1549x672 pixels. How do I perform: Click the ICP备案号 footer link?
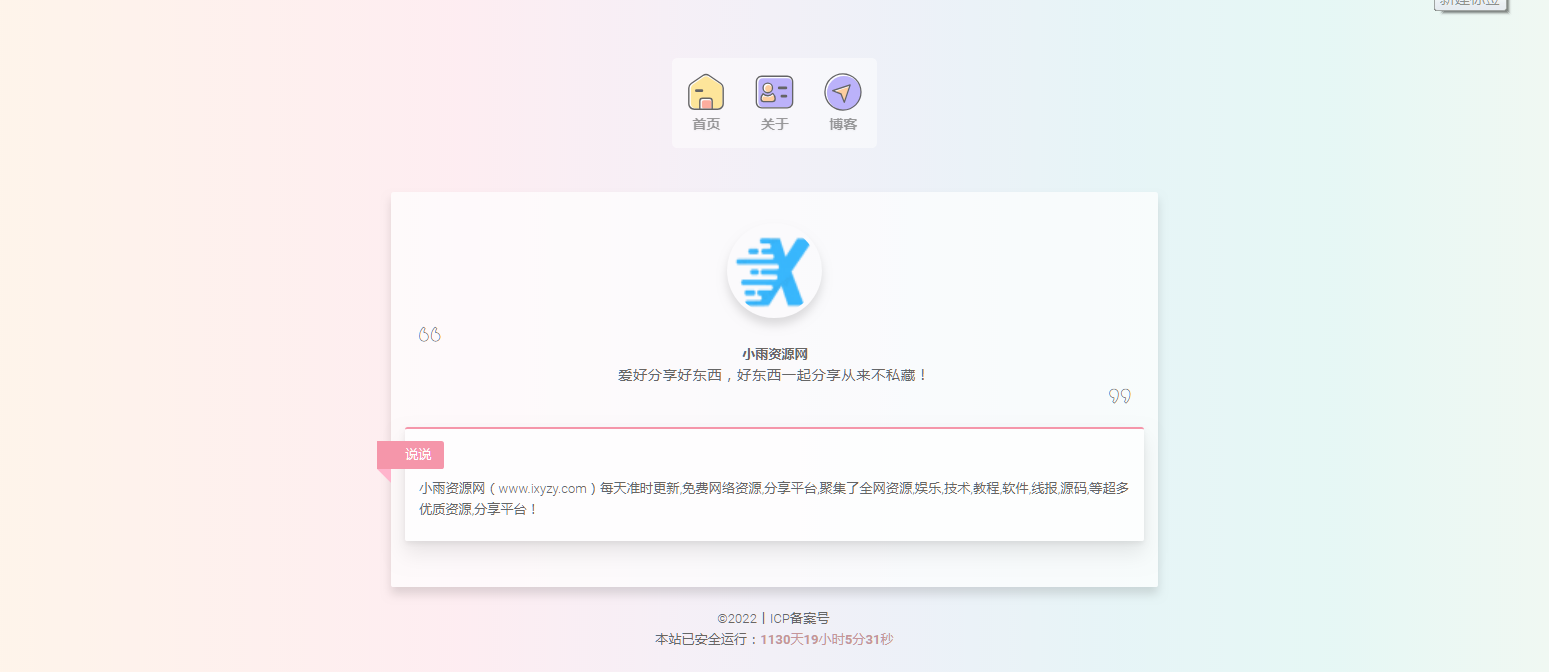799,619
